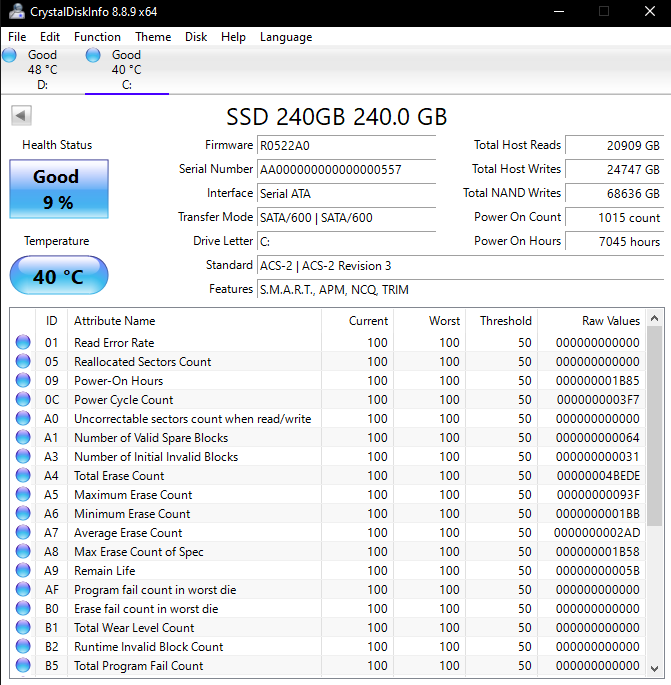Open the Theme menu
This screenshot has height=685, width=671.
[x=153, y=37]
